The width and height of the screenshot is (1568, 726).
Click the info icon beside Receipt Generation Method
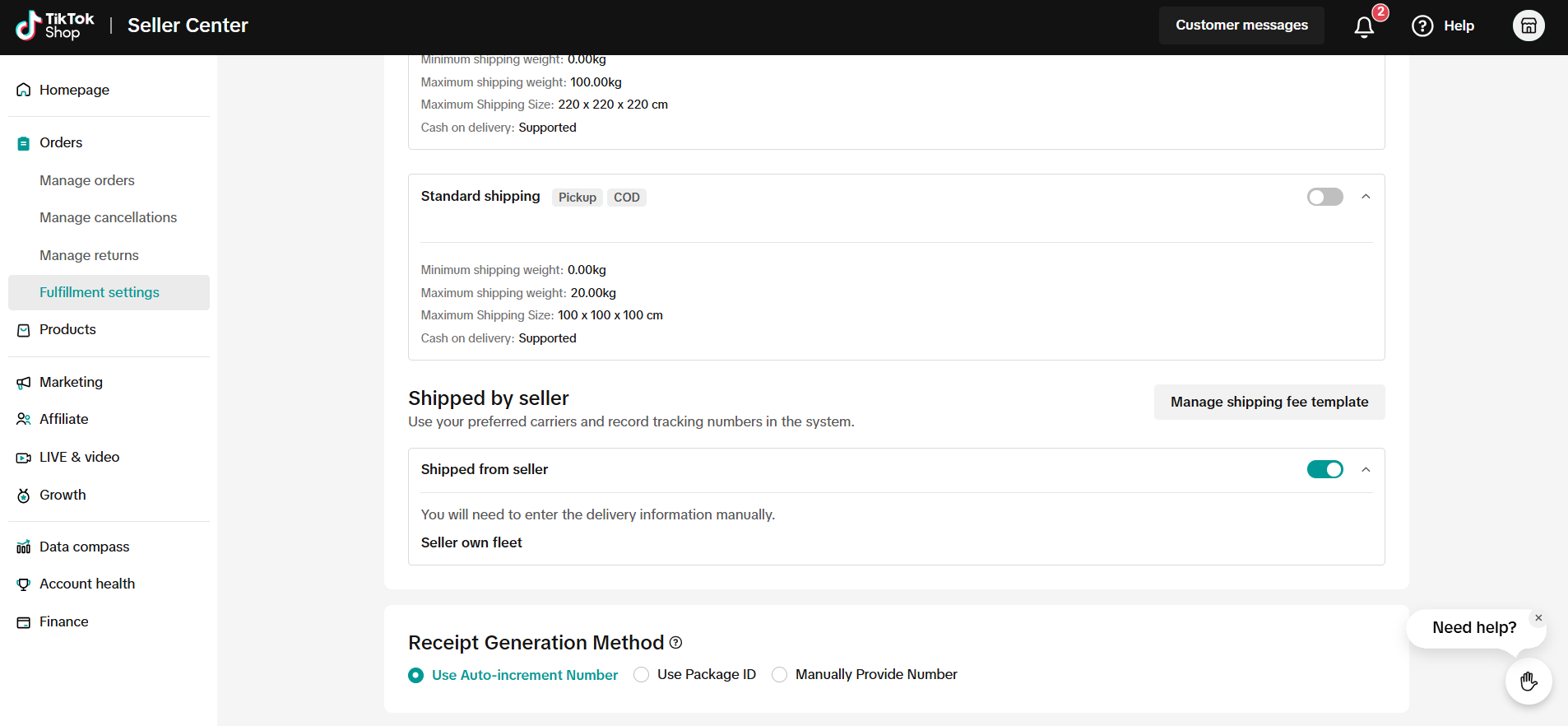(676, 643)
